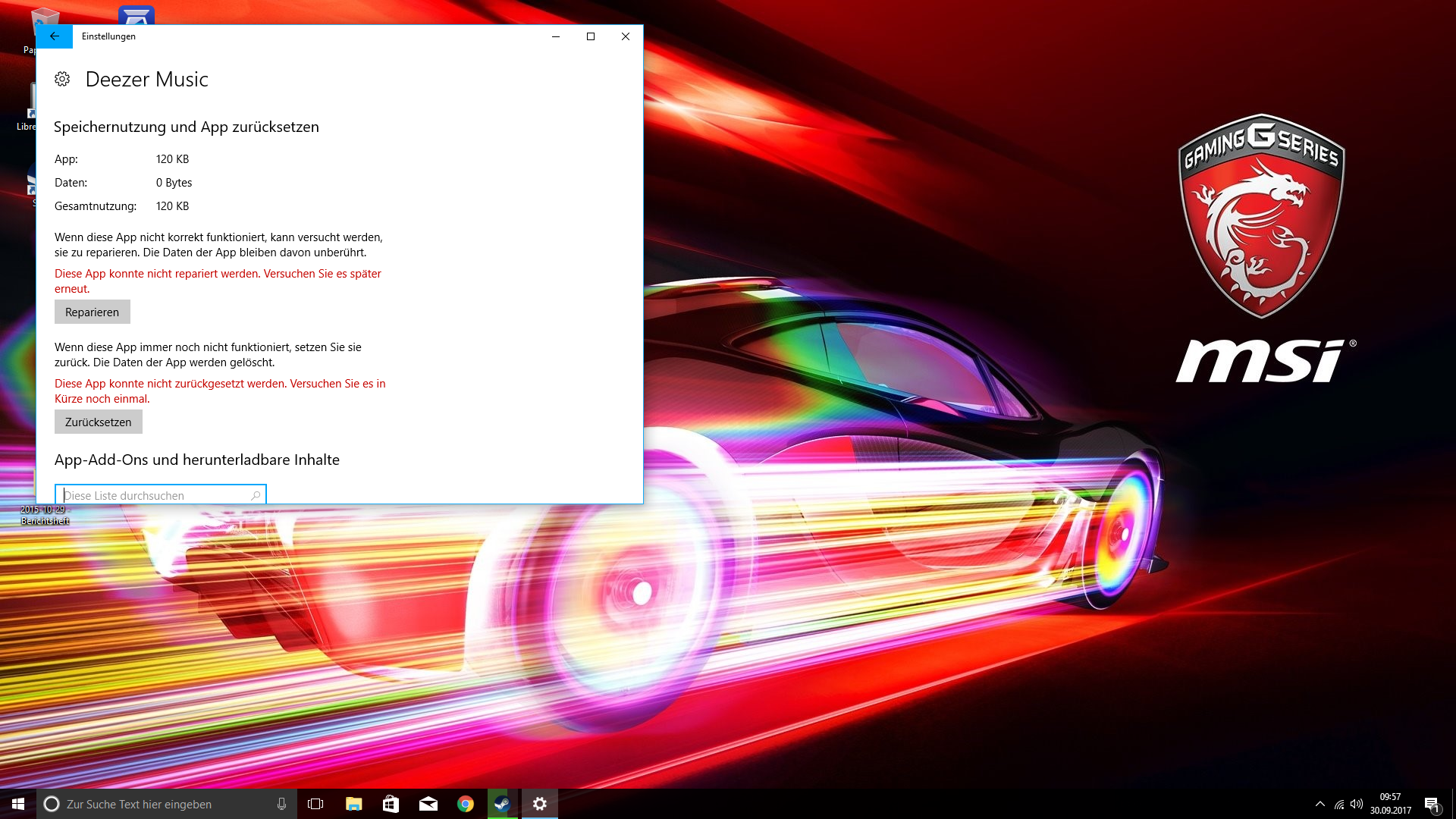Click the Reparieren button

click(x=92, y=312)
